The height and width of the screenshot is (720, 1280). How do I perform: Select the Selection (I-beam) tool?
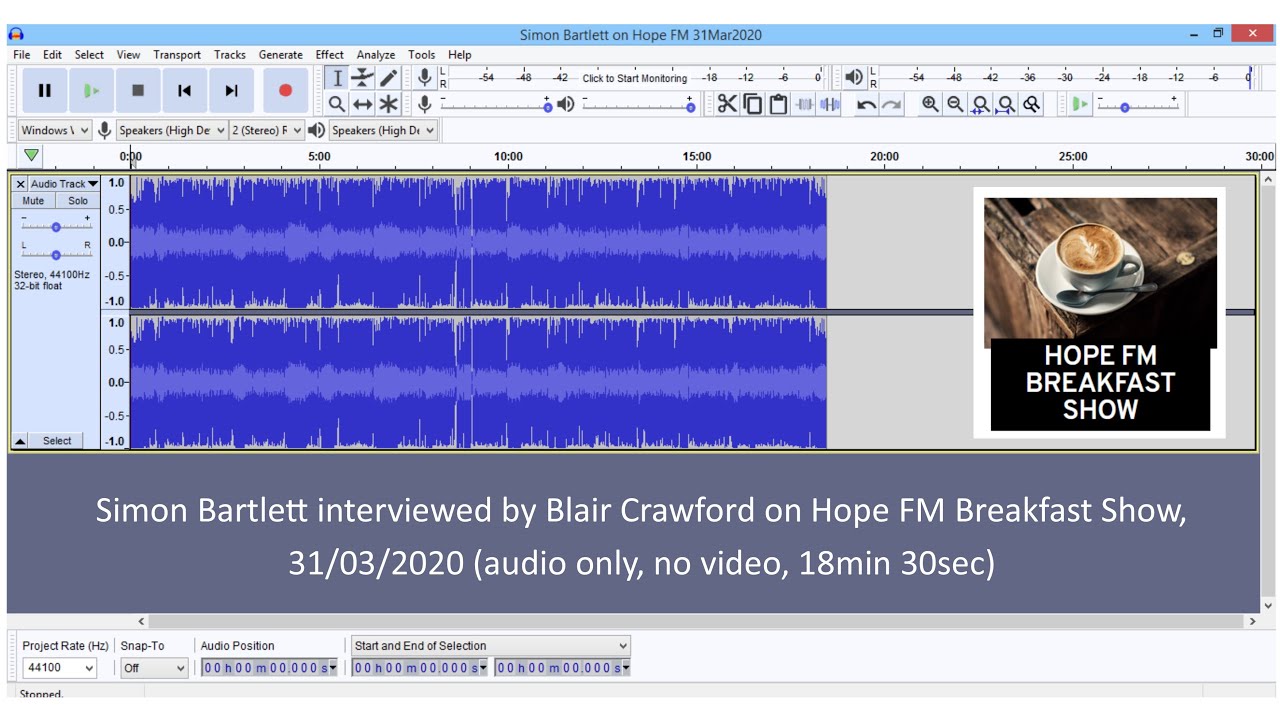pyautogui.click(x=337, y=78)
